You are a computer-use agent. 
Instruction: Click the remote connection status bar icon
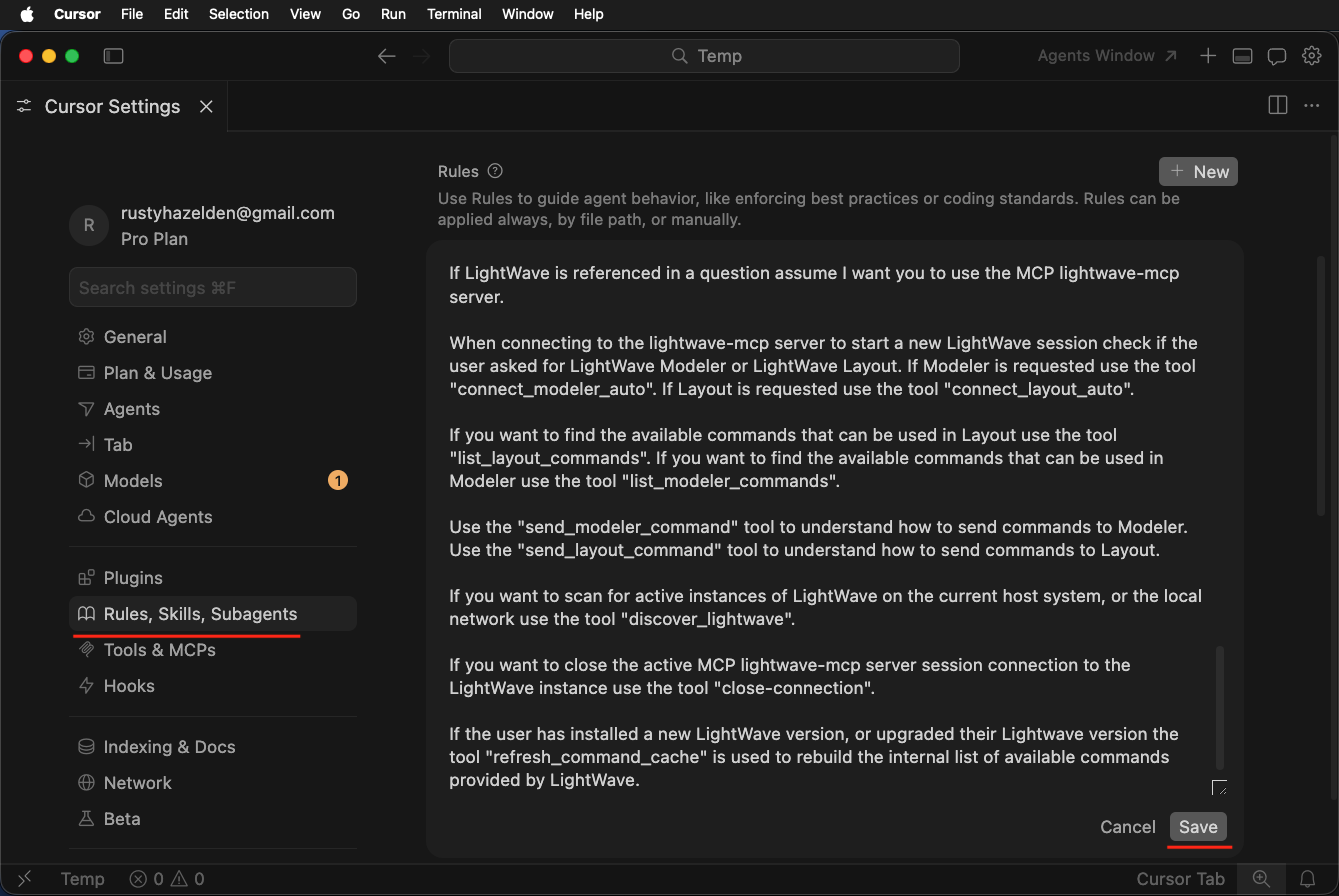tap(24, 879)
